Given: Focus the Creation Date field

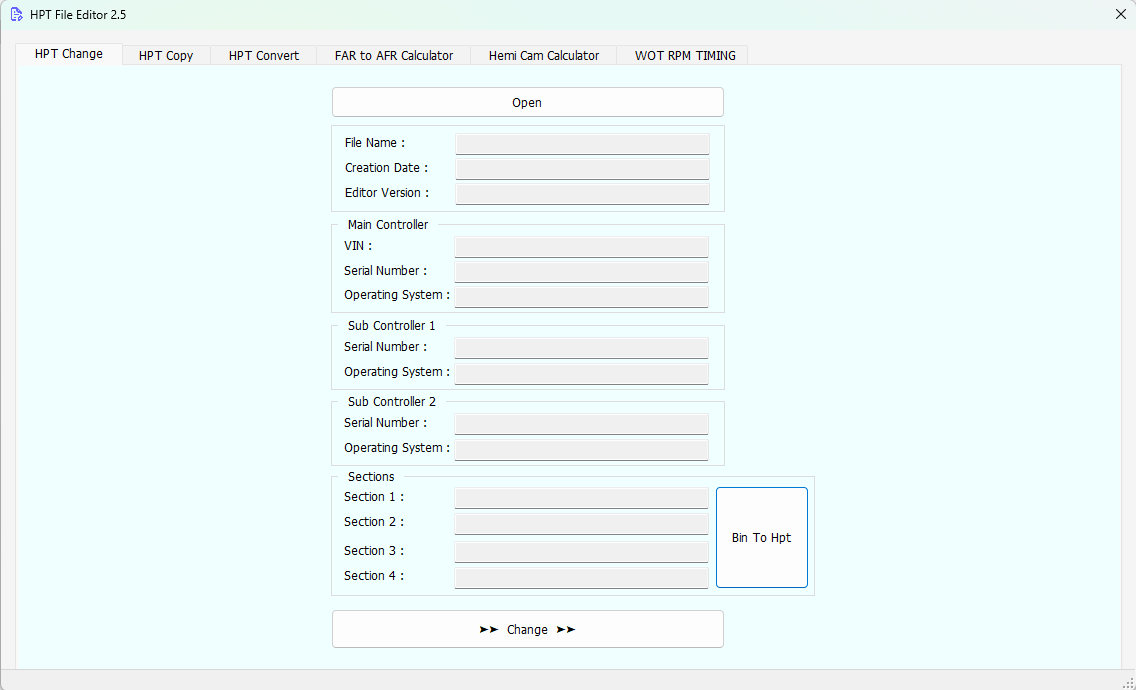Looking at the screenshot, I should (x=582, y=169).
